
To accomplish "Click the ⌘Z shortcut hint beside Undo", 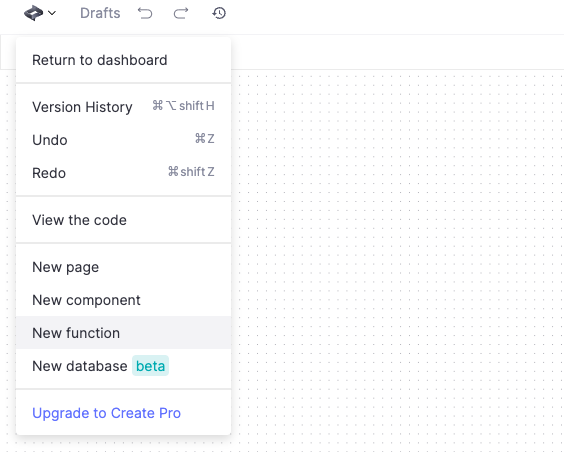I will click(205, 138).
